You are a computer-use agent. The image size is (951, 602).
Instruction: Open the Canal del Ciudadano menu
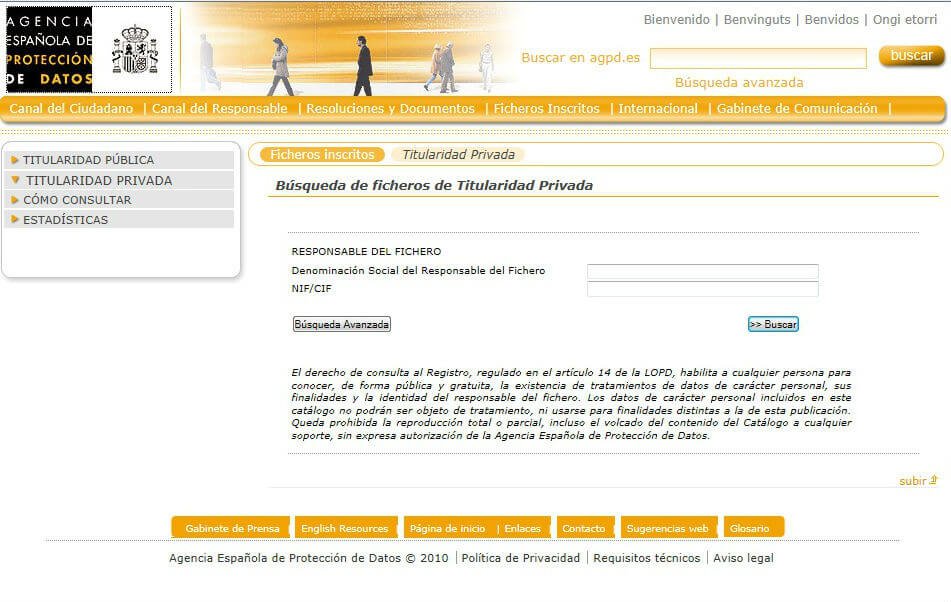pyautogui.click(x=71, y=109)
